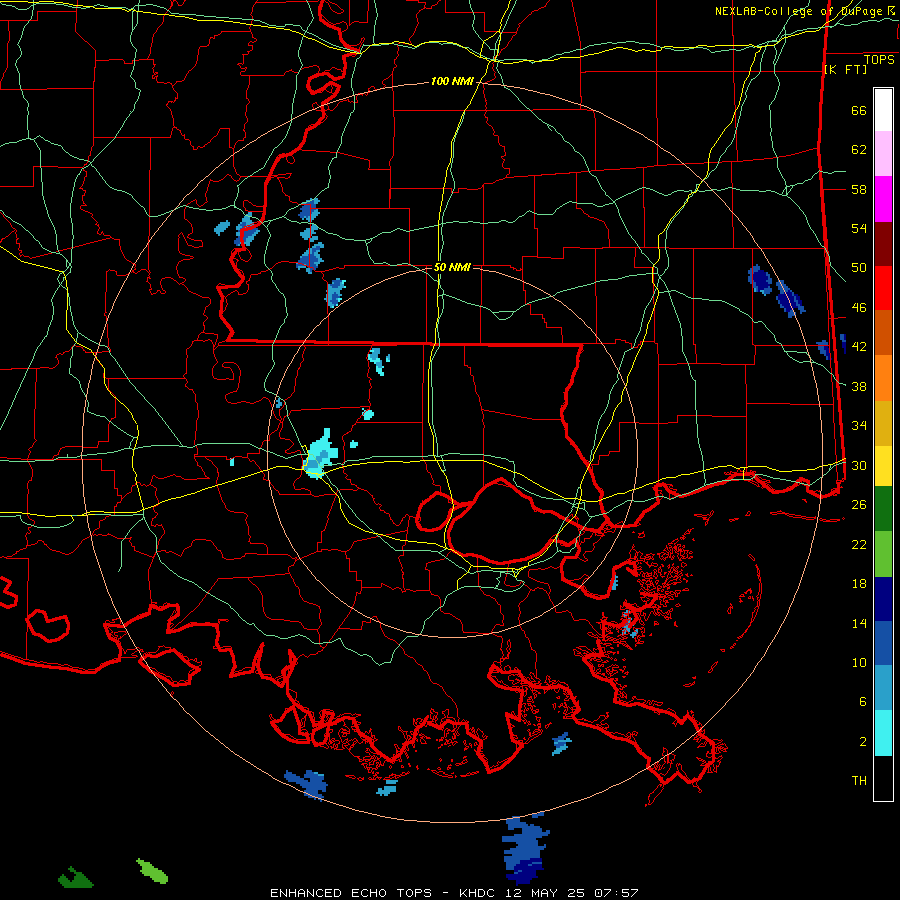This screenshot has height=900, width=900.
Task: Click the '38' legend value
Action: click(859, 386)
